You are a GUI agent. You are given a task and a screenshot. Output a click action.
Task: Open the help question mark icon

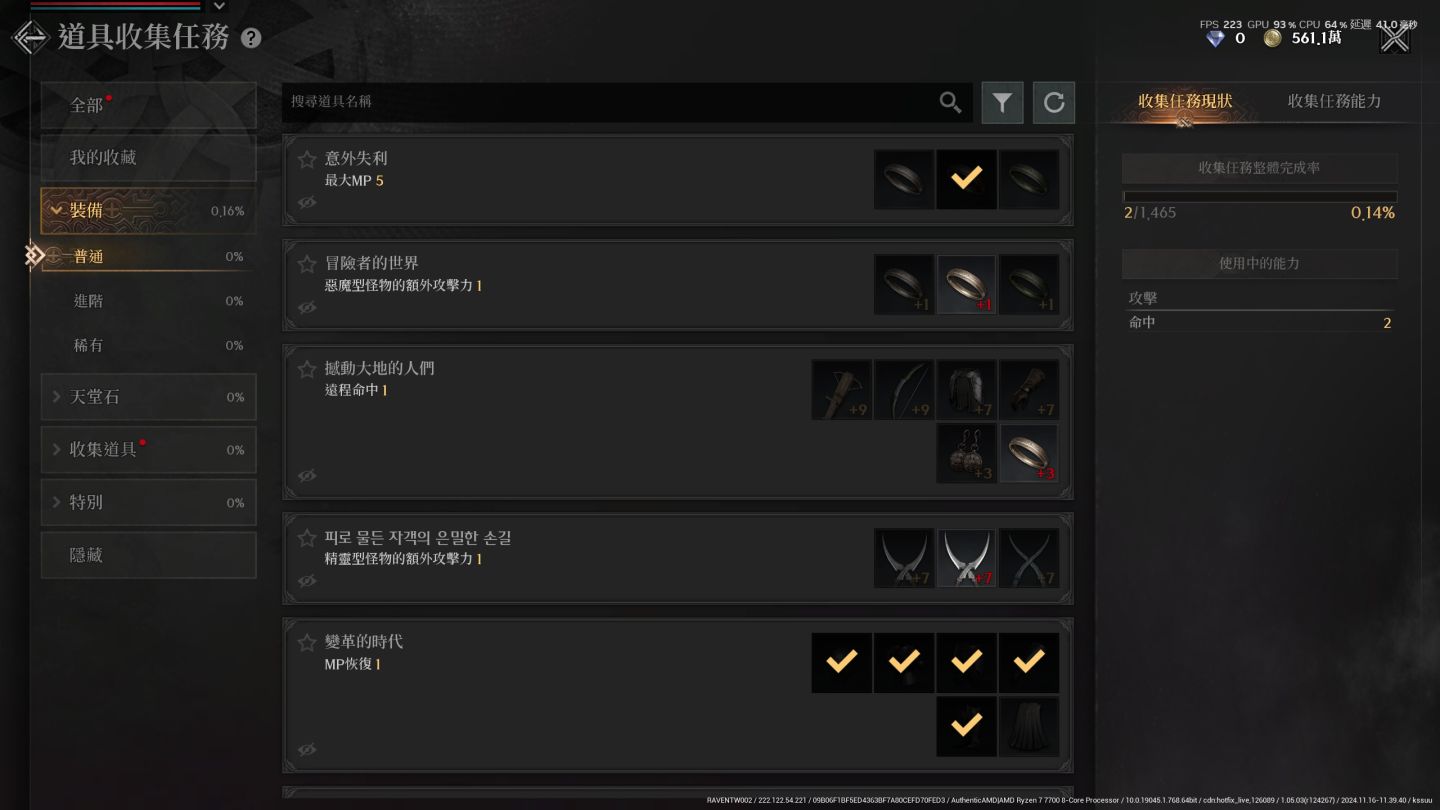click(x=251, y=38)
